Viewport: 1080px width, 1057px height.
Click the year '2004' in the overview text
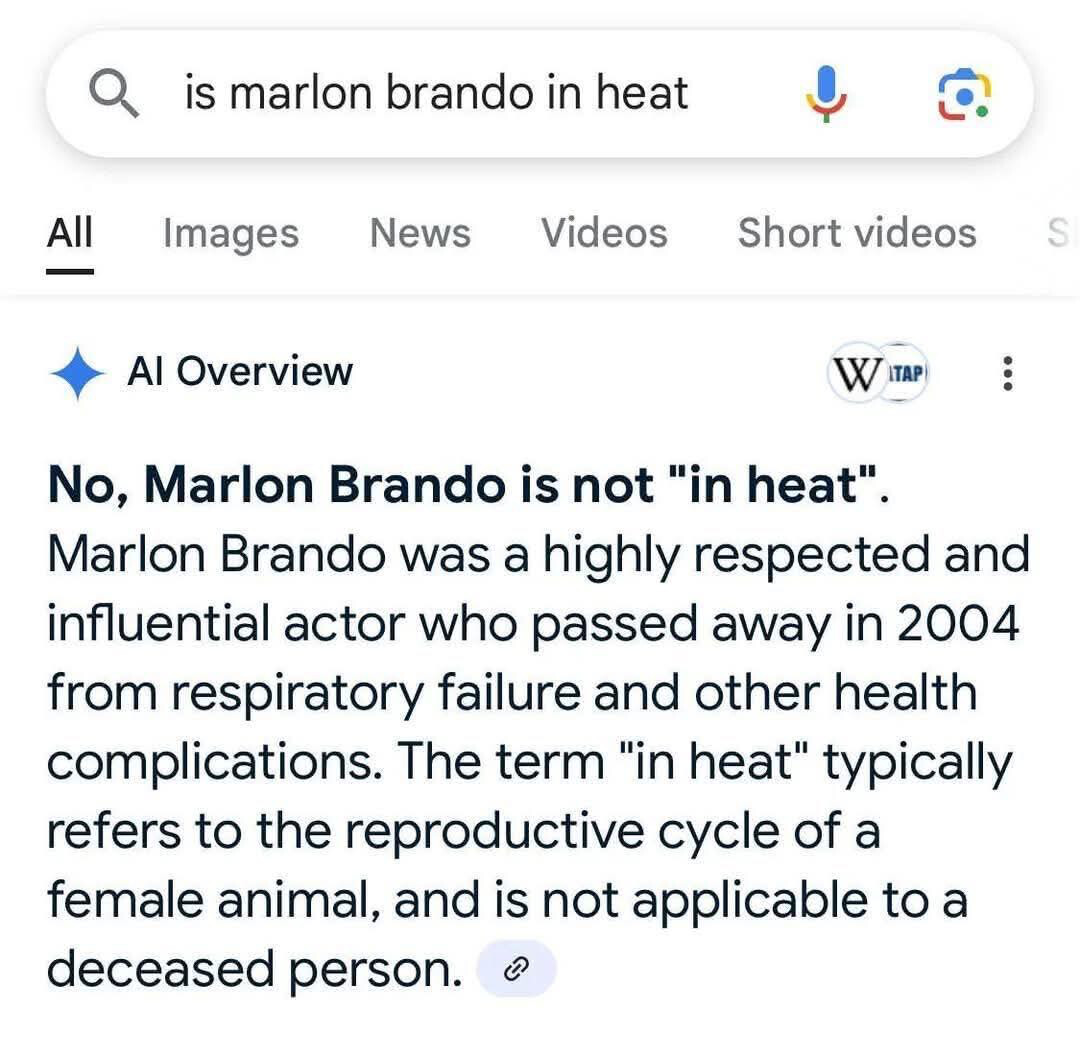click(x=957, y=624)
